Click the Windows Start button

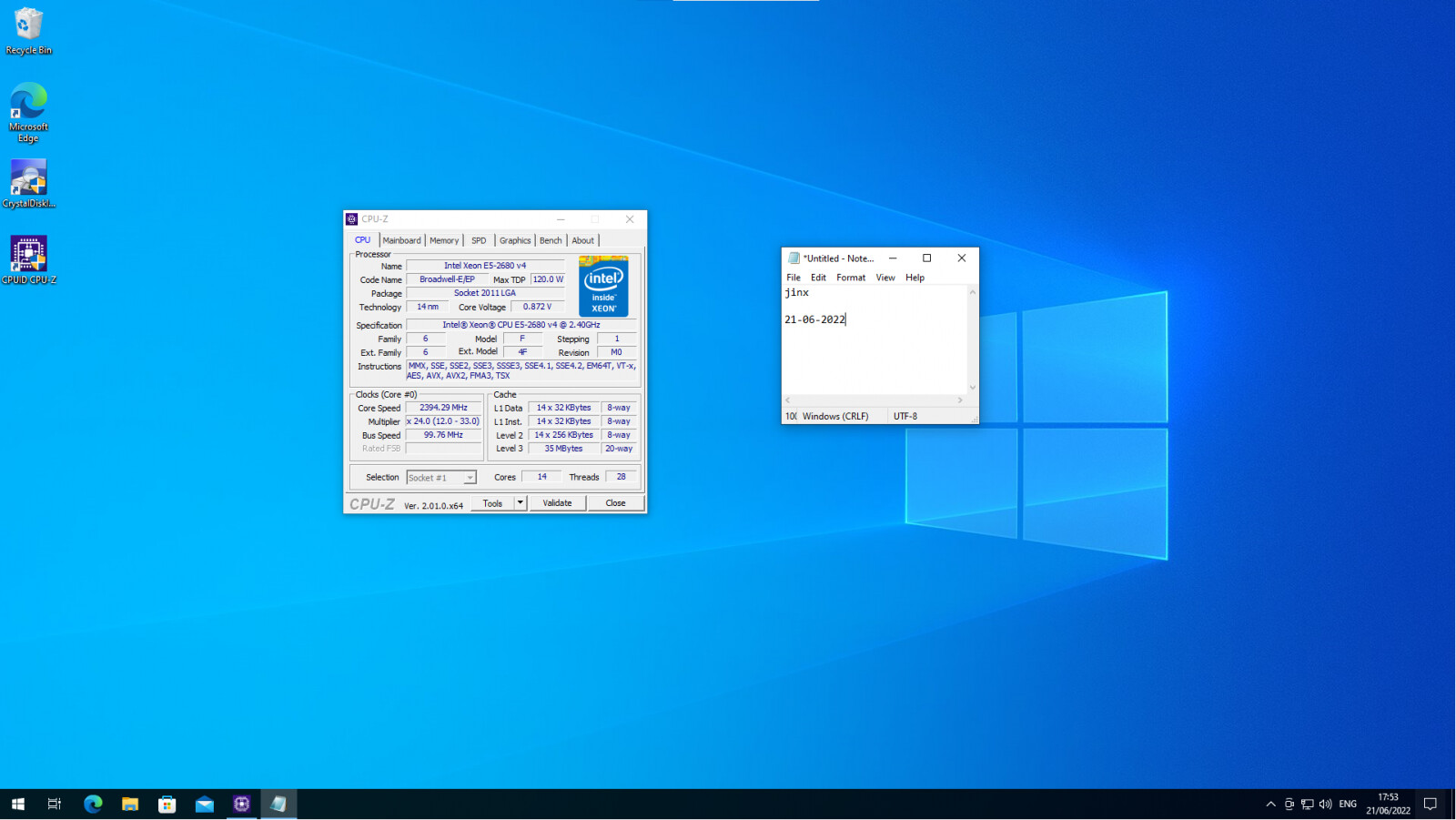pos(18,804)
